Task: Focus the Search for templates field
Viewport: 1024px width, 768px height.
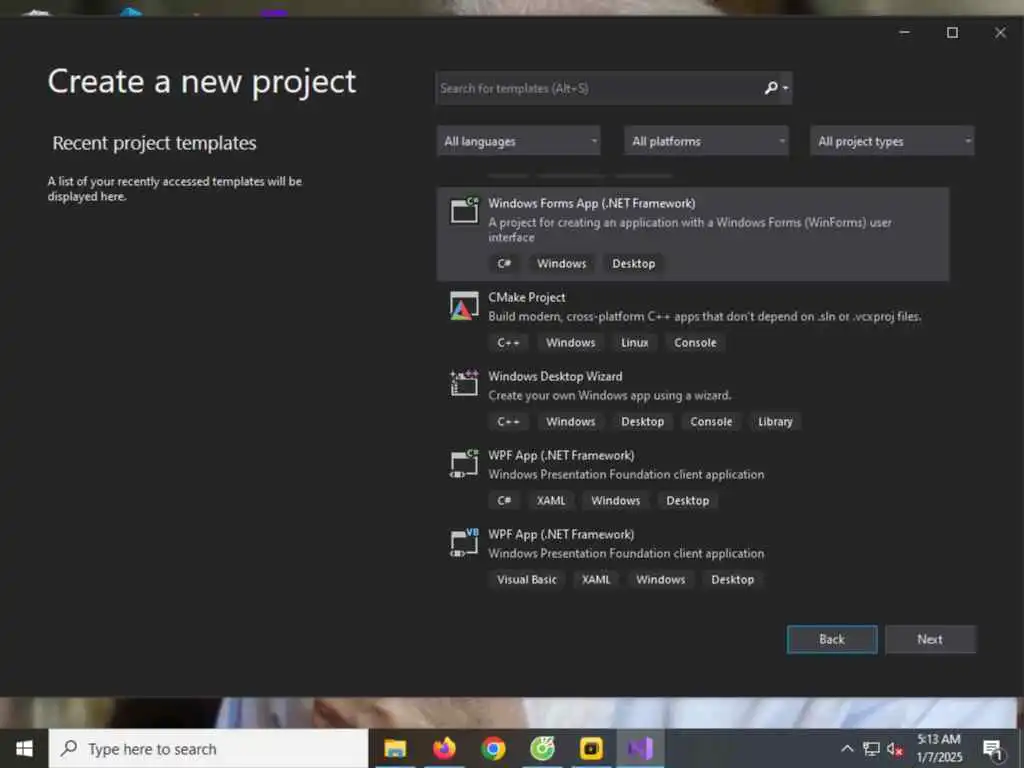Action: click(598, 88)
